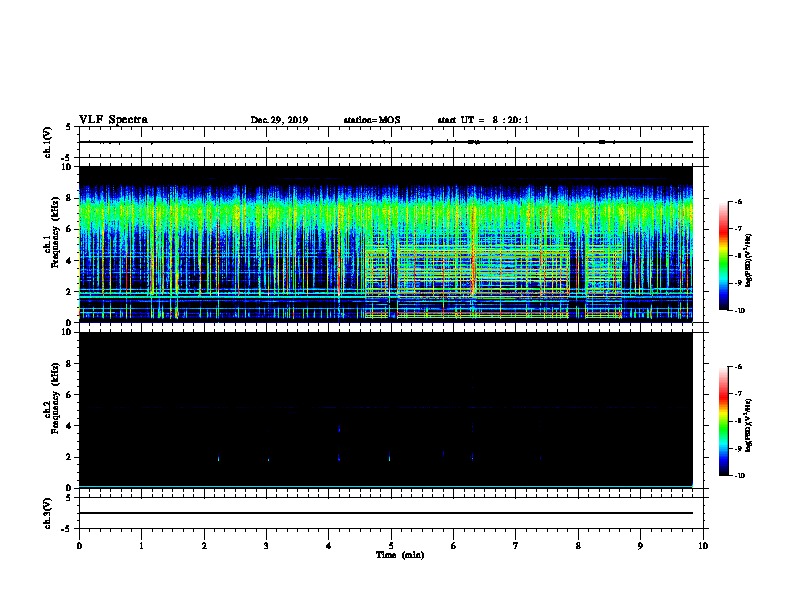Click the ch.1 color bar log(PSD) label
792x612 pixels.
click(x=749, y=261)
